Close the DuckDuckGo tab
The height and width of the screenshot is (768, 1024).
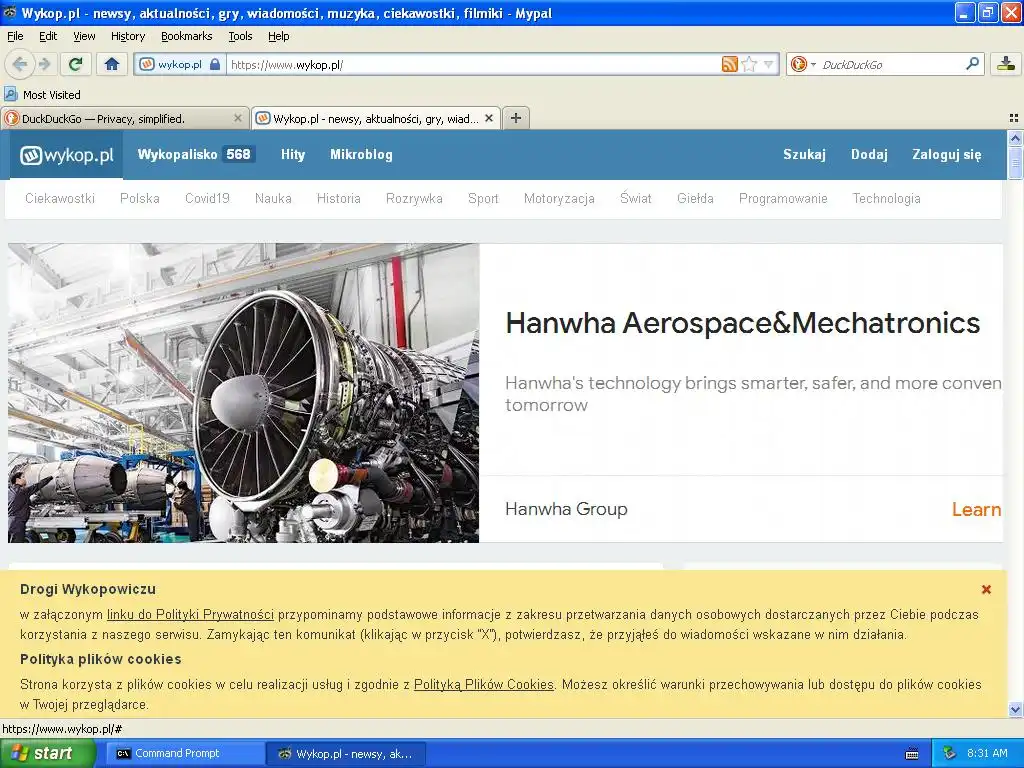pos(238,118)
